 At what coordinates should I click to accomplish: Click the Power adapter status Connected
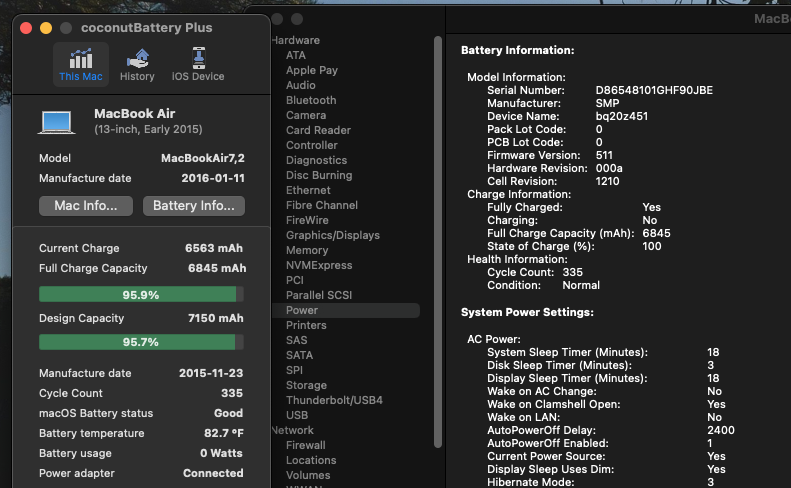pos(213,473)
